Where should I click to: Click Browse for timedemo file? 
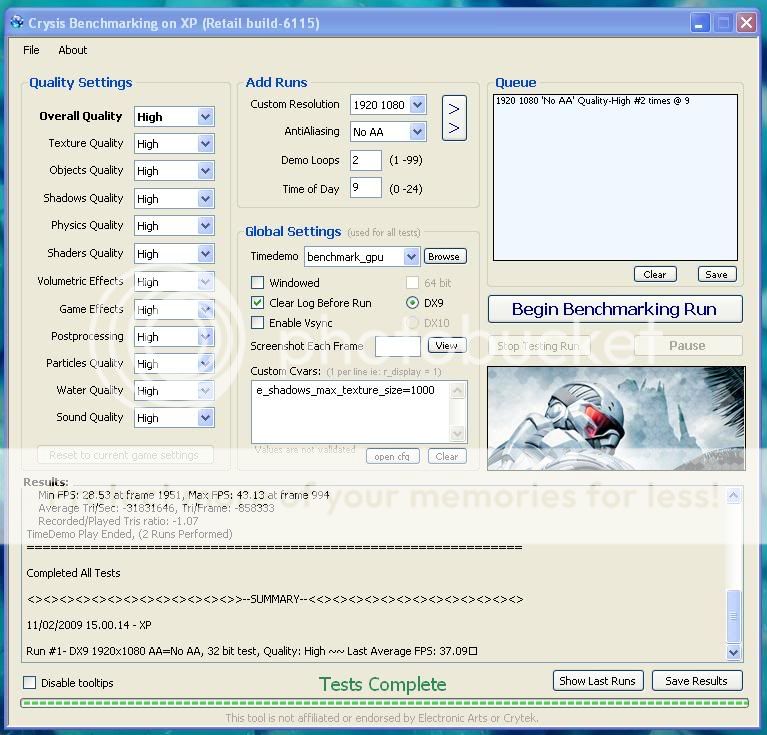444,256
